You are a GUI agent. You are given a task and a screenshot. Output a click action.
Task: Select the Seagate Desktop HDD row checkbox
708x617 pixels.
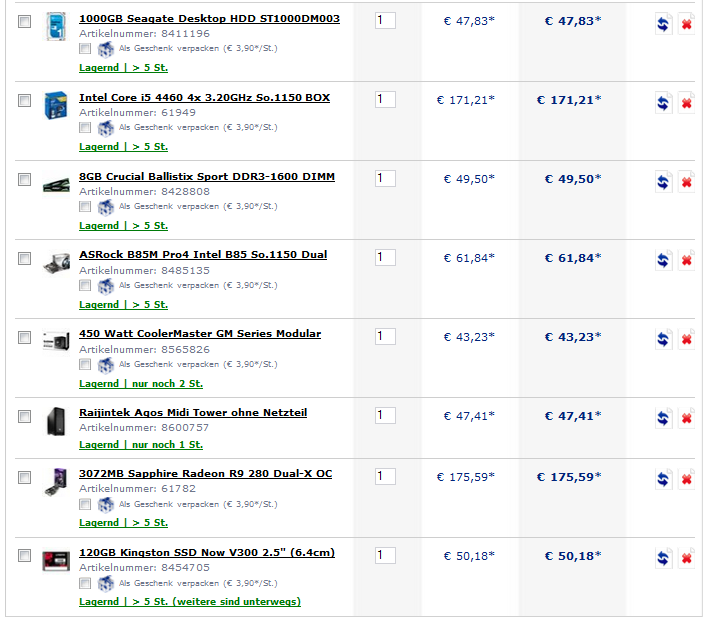pos(24,21)
